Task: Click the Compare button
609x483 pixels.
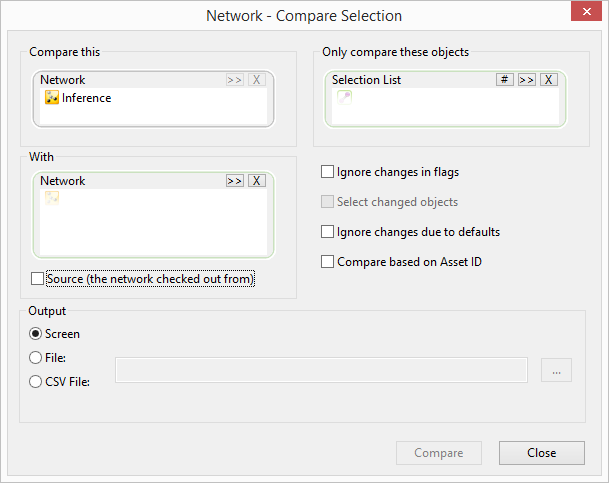Action: coord(440,453)
